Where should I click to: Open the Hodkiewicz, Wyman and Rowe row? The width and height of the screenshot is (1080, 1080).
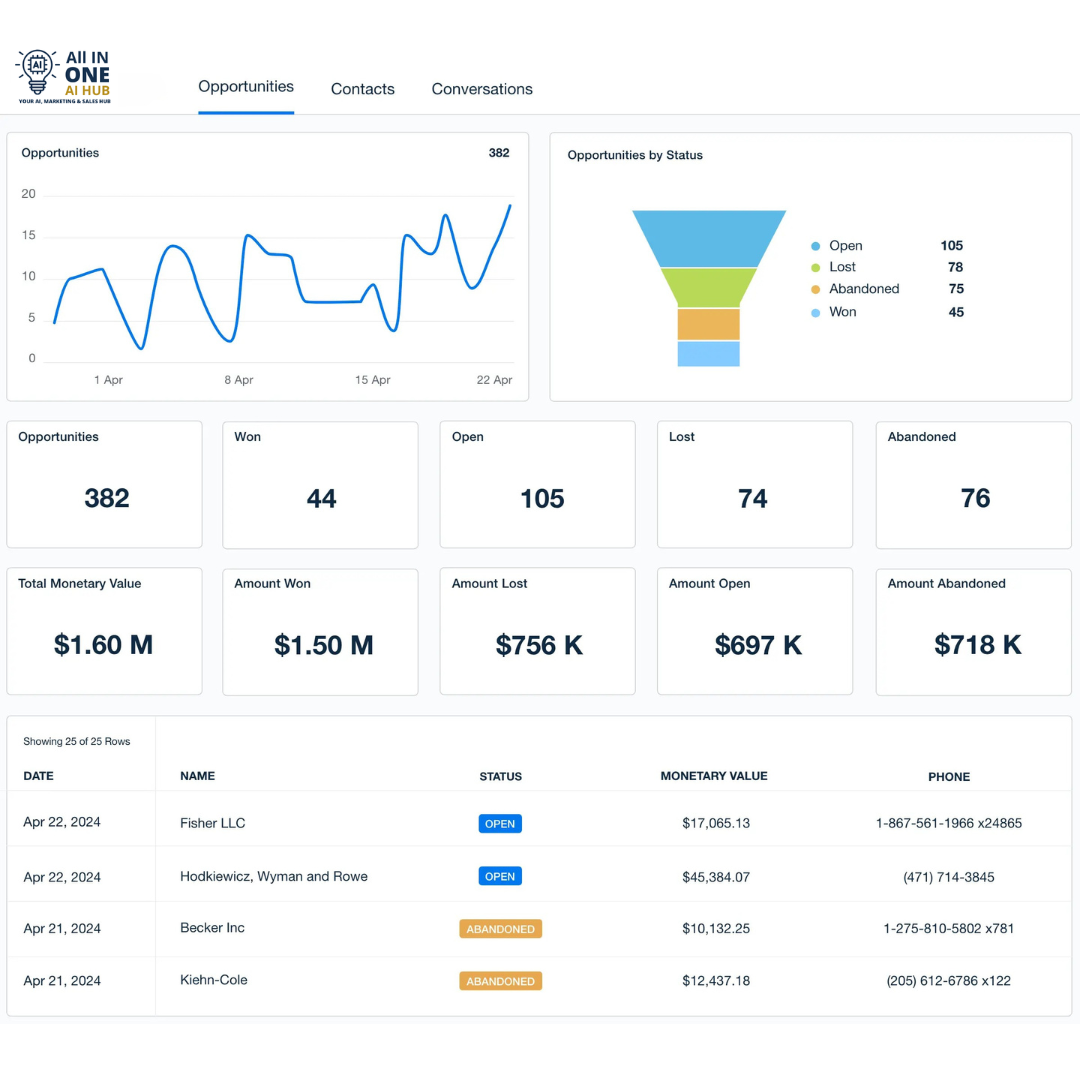[x=539, y=876]
